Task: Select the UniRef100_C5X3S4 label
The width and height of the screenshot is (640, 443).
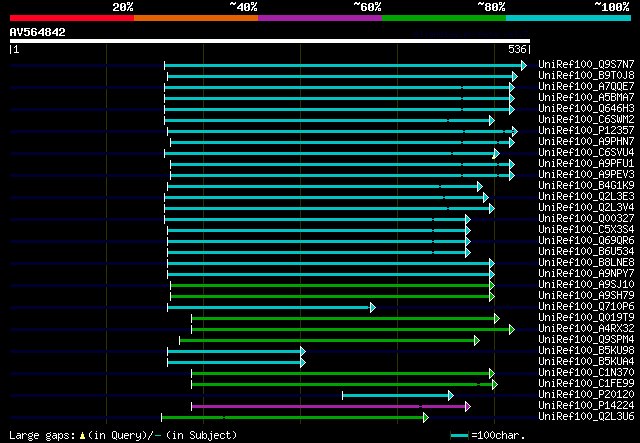Action: pyautogui.click(x=586, y=229)
